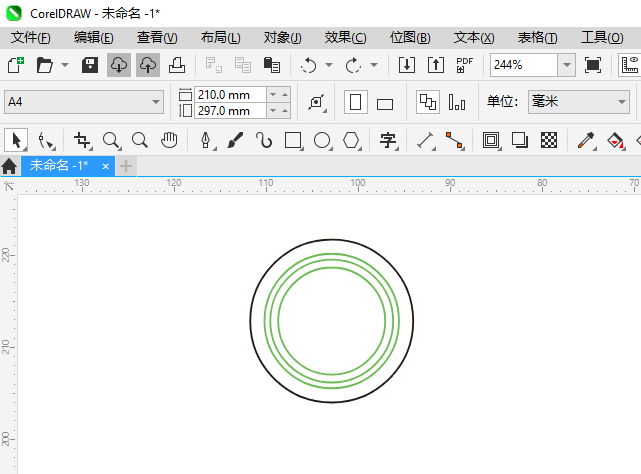
Task: Select the Shape edit tool
Action: click(45, 141)
